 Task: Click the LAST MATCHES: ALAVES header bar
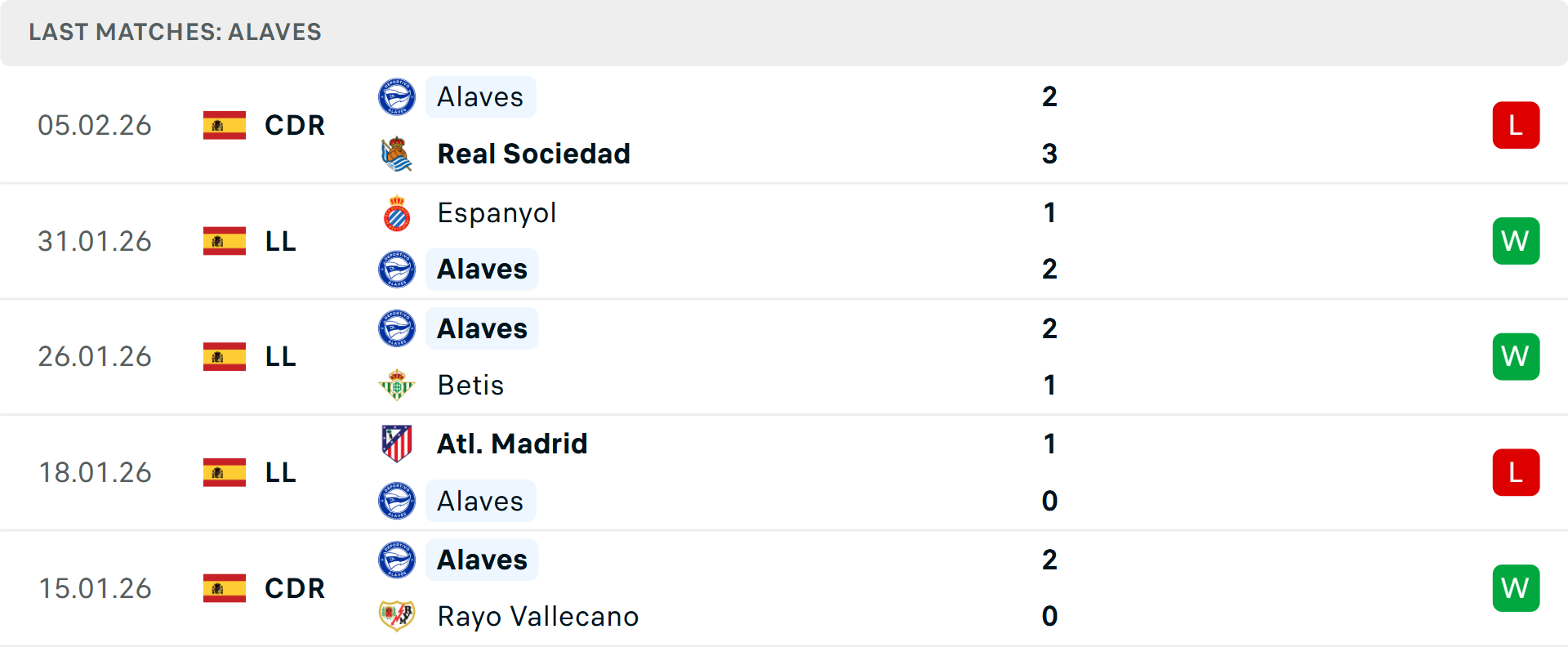tap(175, 33)
